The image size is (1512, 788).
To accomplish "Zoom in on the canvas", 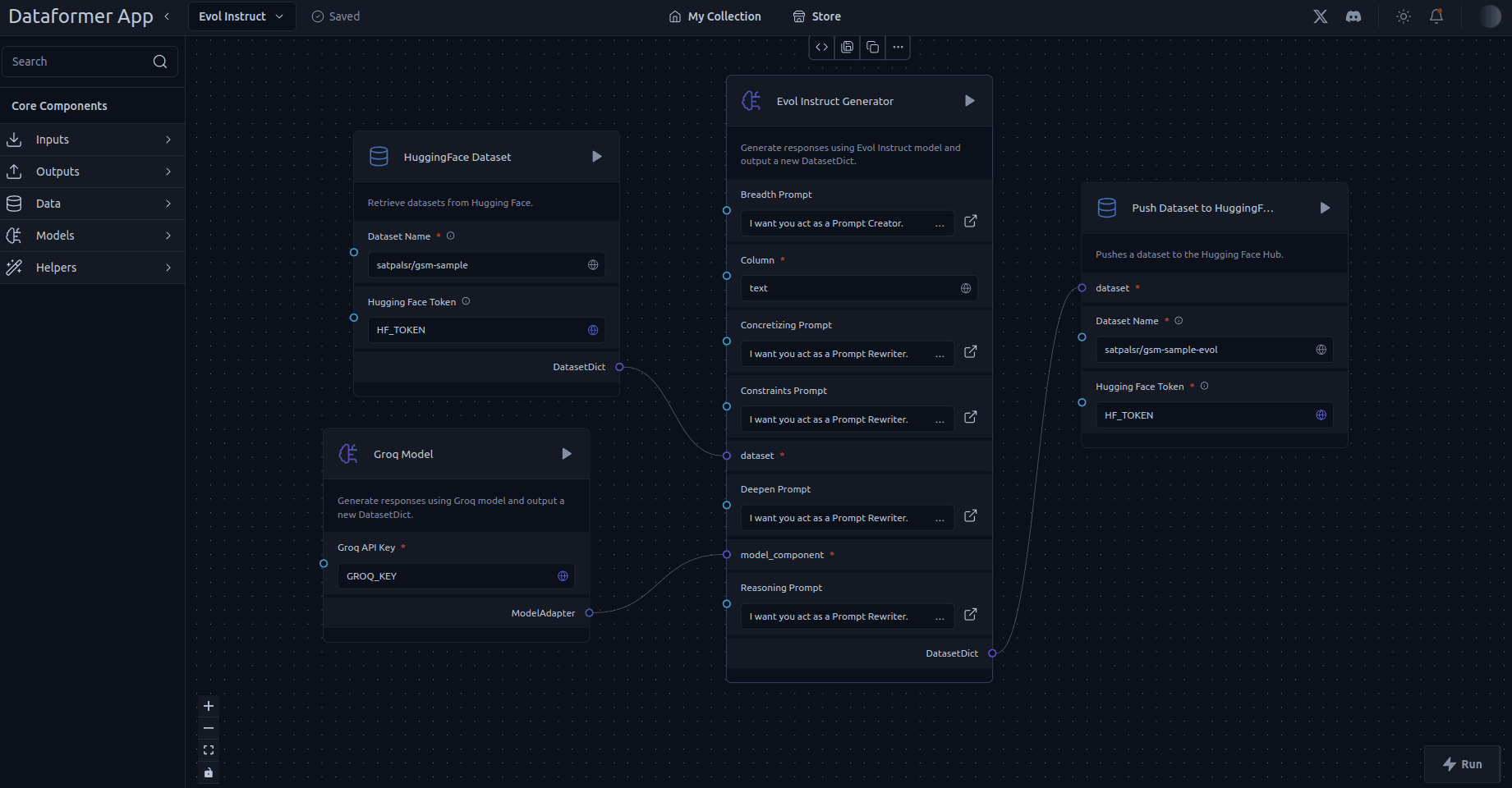I will [x=209, y=706].
